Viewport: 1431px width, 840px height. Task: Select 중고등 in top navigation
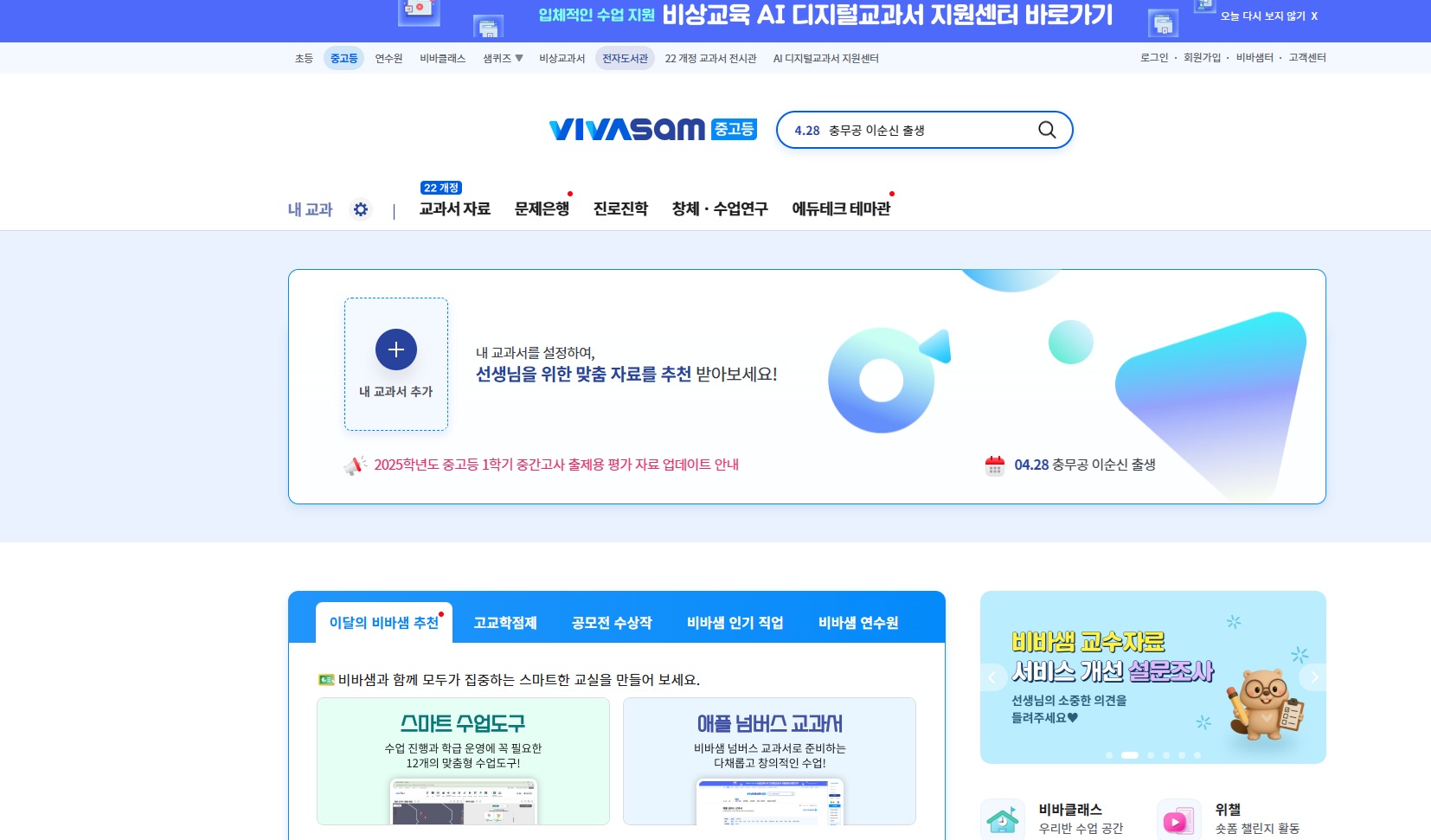tap(343, 58)
